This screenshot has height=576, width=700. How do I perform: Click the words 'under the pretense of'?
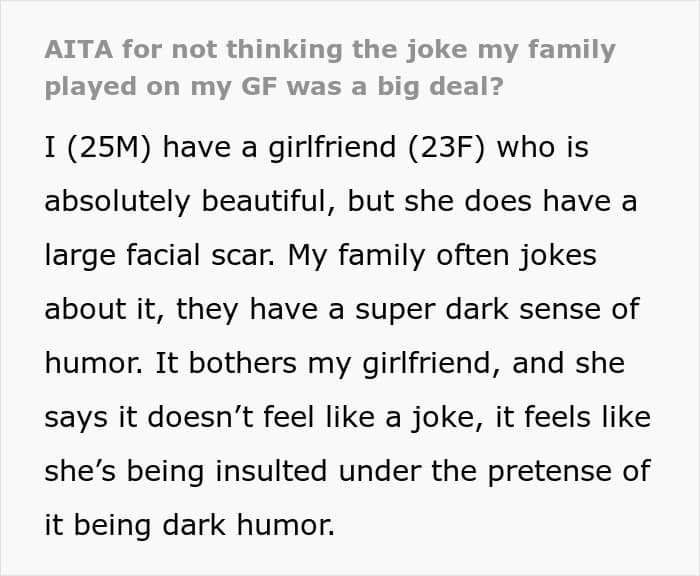[x=494, y=472]
